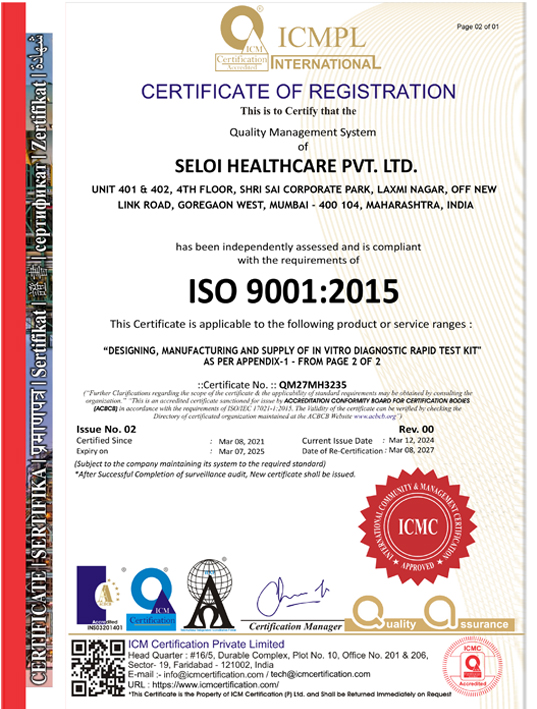Click 'AS PER APPENDIX-1 - FROM PAGE 2 OF 2'
Screen dimensions: 537x709
(292, 362)
